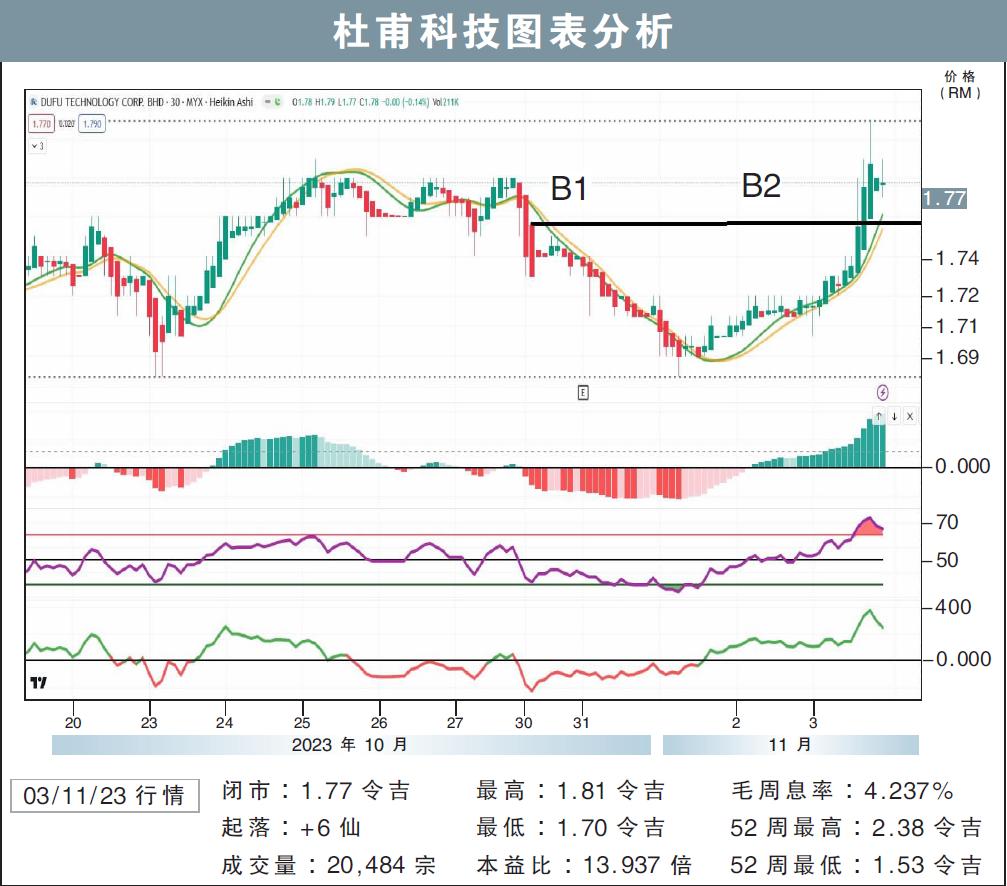Move the MACD pane up using arrow
The height and width of the screenshot is (886, 1007).
click(879, 416)
